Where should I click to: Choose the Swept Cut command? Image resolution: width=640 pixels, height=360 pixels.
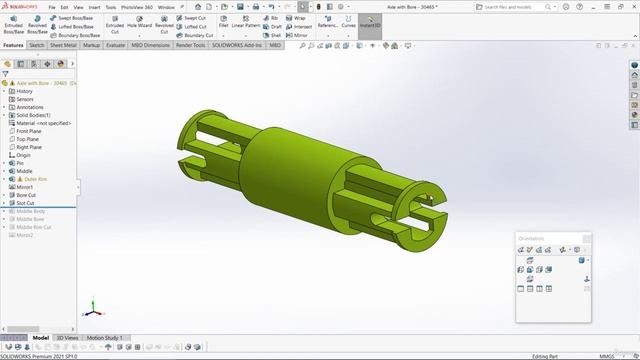(191, 18)
